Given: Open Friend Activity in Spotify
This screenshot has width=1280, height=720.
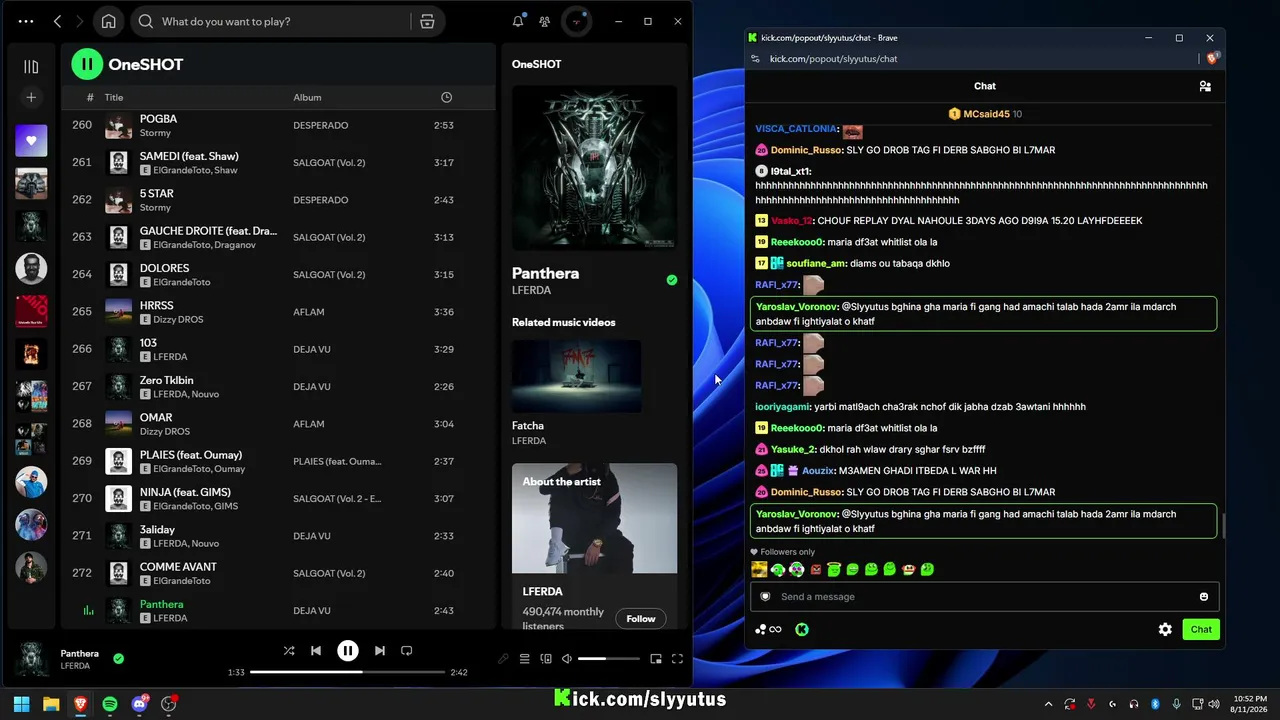Looking at the screenshot, I should tap(544, 21).
